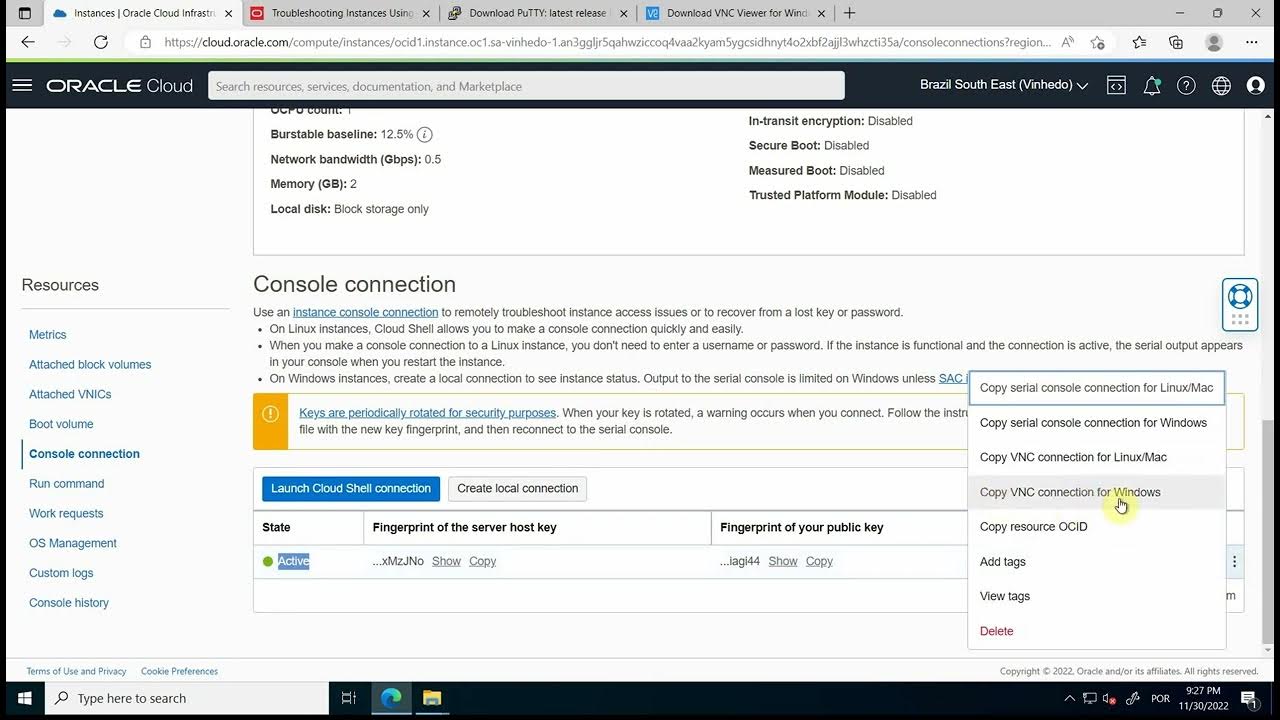Screen dimensions: 1280x720
Task: Open the instance console connection link
Action: coord(365,312)
